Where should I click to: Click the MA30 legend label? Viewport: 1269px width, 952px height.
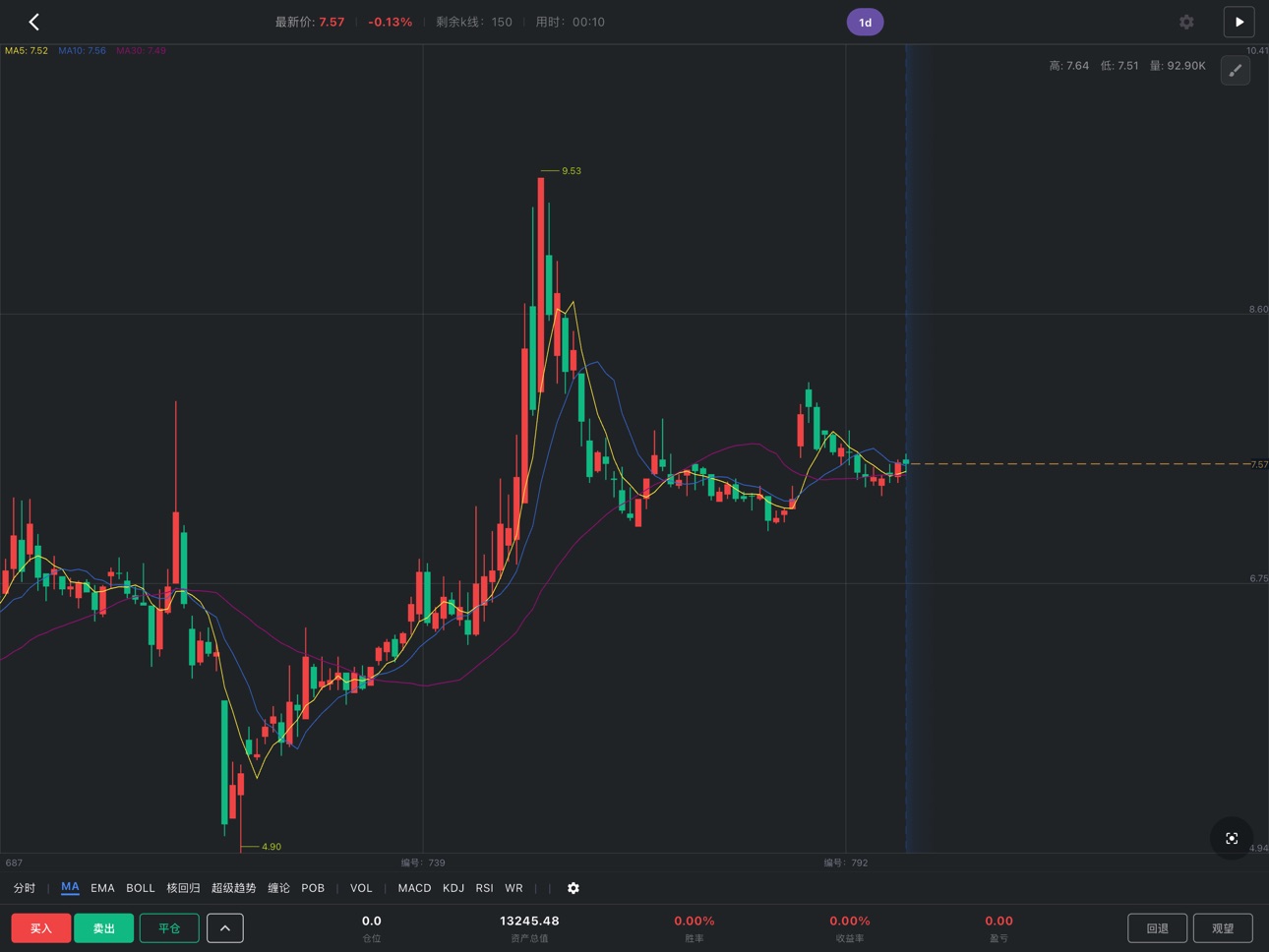point(141,50)
